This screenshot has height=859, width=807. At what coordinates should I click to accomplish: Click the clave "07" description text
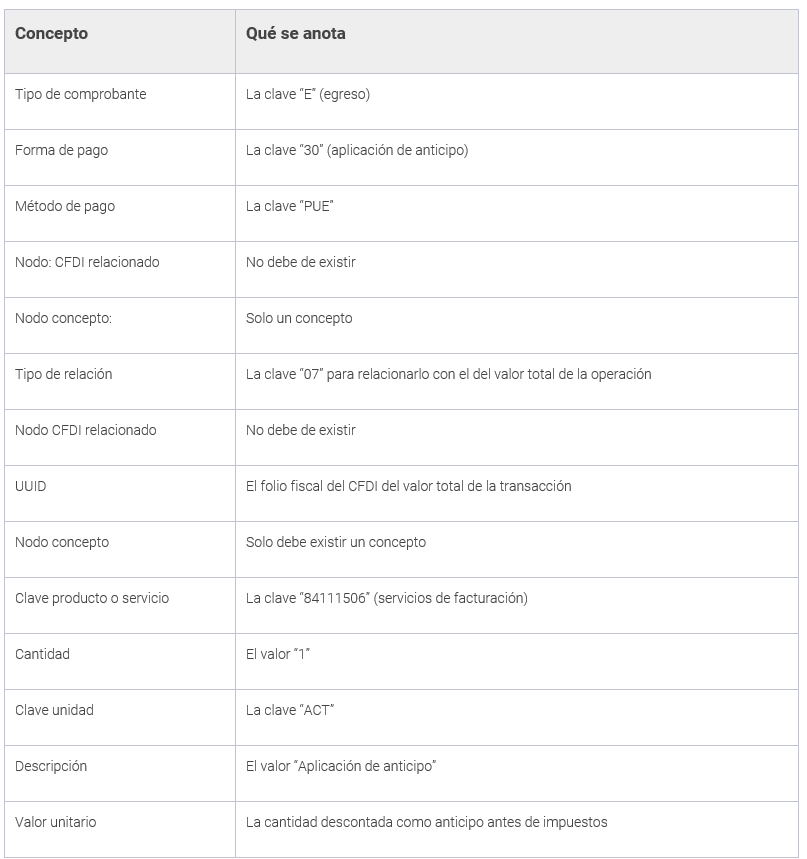tap(448, 374)
